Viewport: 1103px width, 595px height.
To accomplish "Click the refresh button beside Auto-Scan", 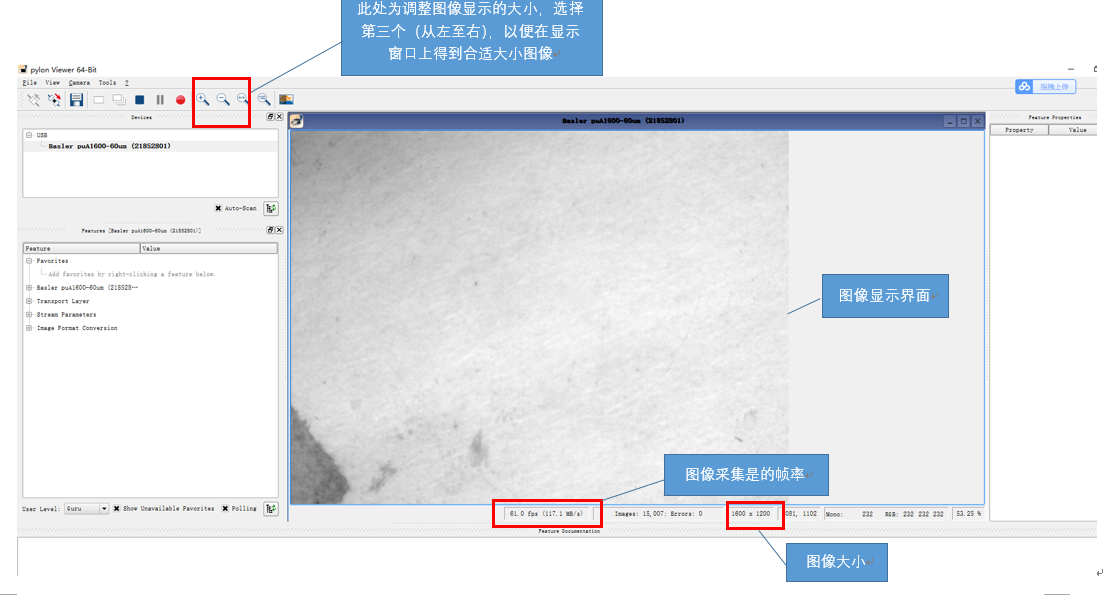I will 270,208.
